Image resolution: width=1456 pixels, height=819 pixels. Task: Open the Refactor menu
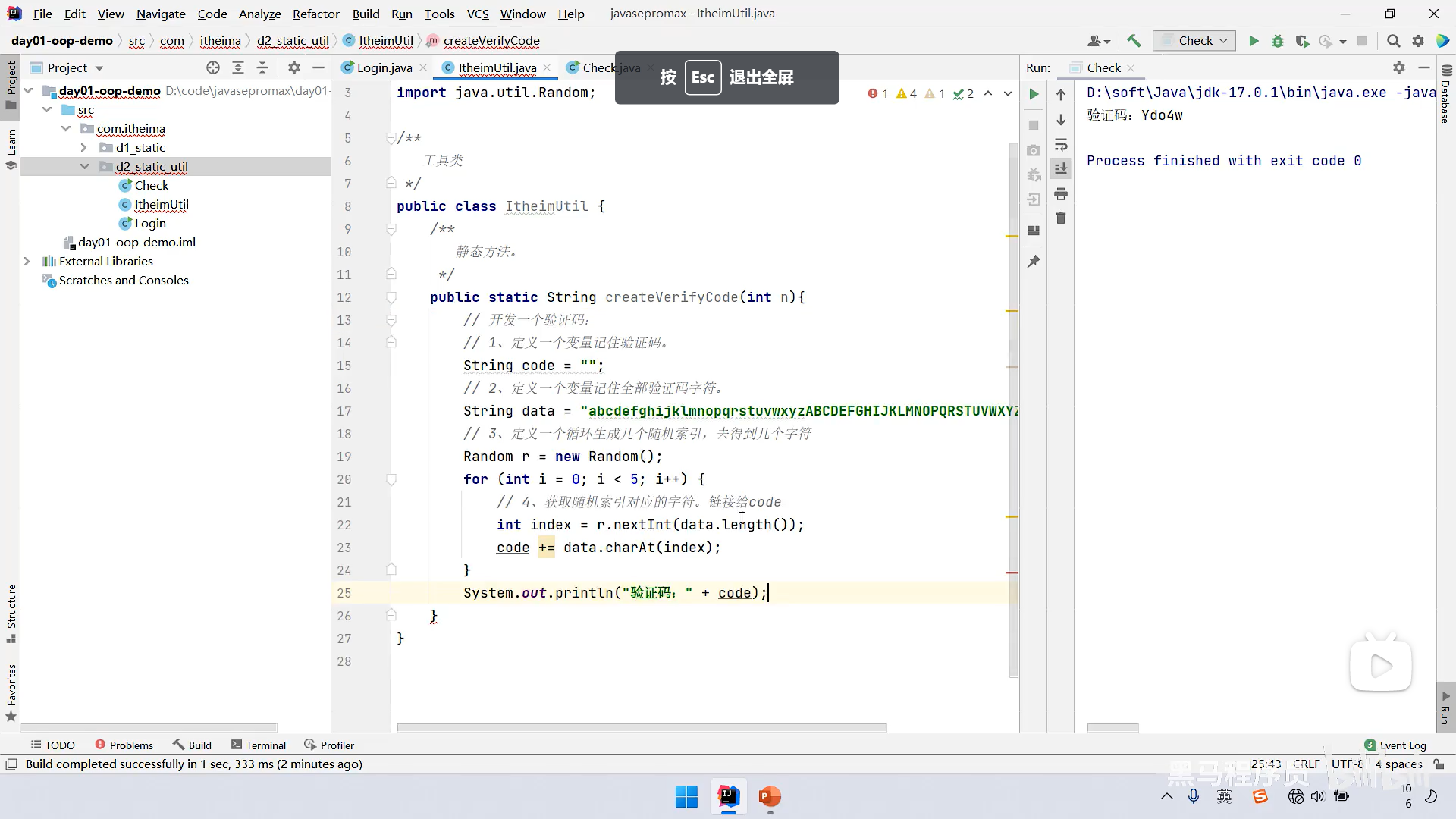pyautogui.click(x=315, y=14)
